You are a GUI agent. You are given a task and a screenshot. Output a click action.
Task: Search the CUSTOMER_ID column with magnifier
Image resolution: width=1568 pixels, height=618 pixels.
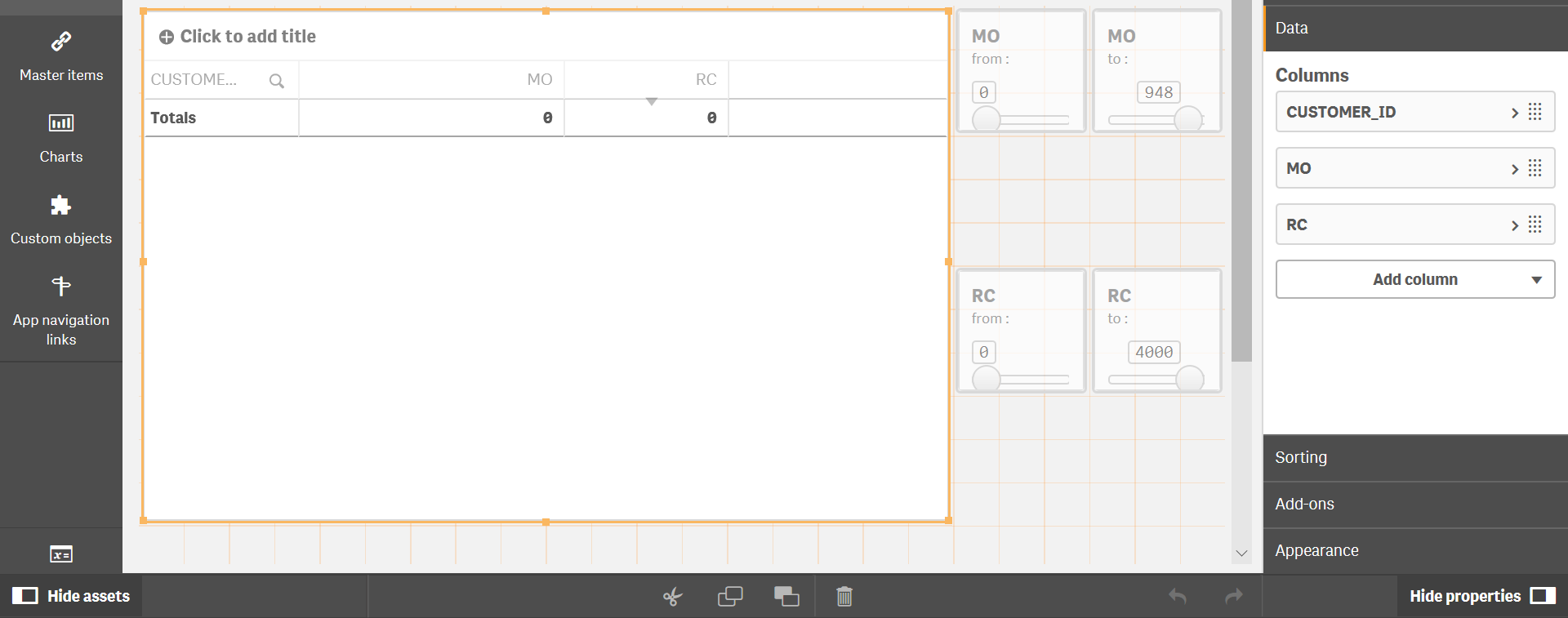pos(277,81)
